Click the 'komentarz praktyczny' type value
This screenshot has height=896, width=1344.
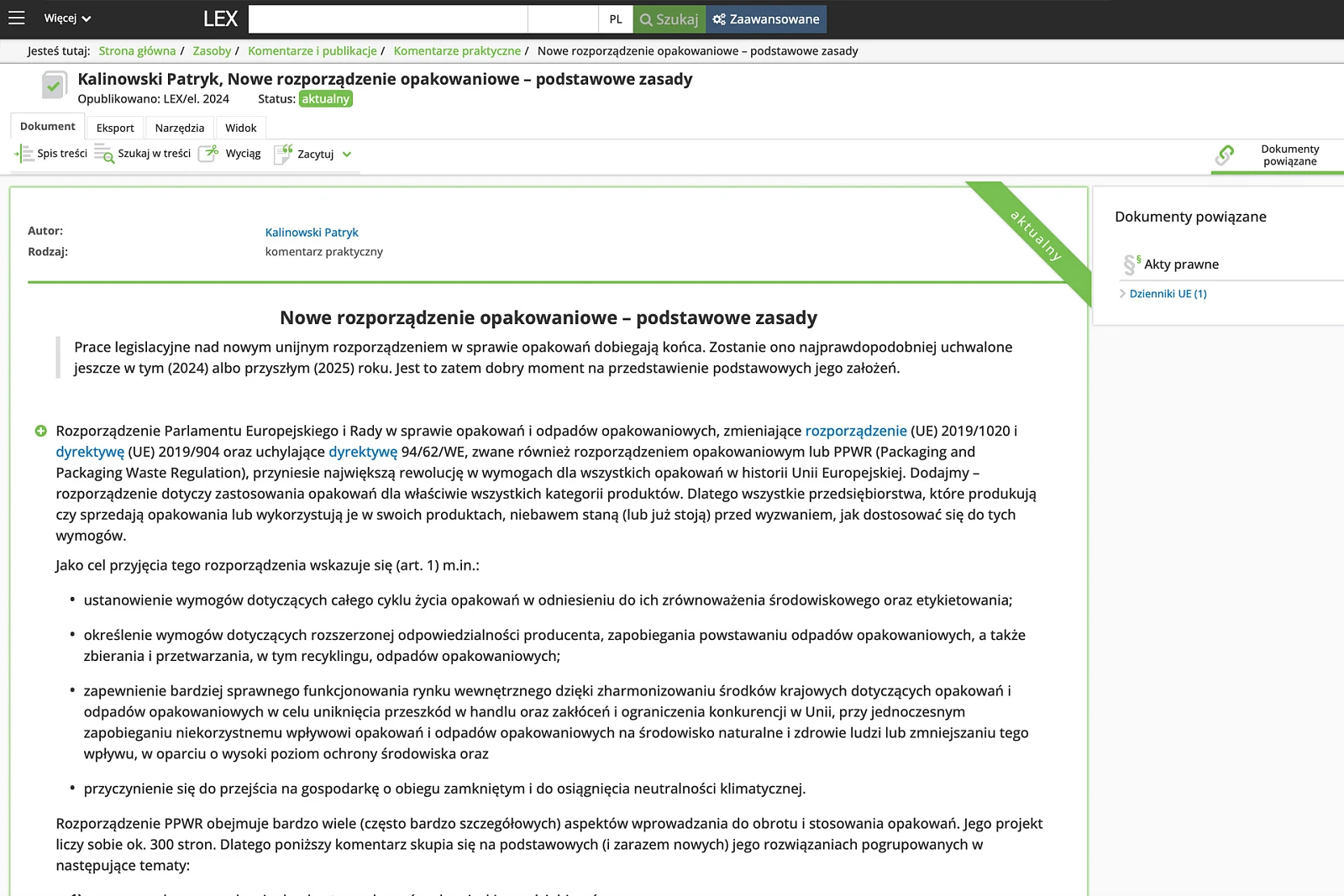[324, 252]
